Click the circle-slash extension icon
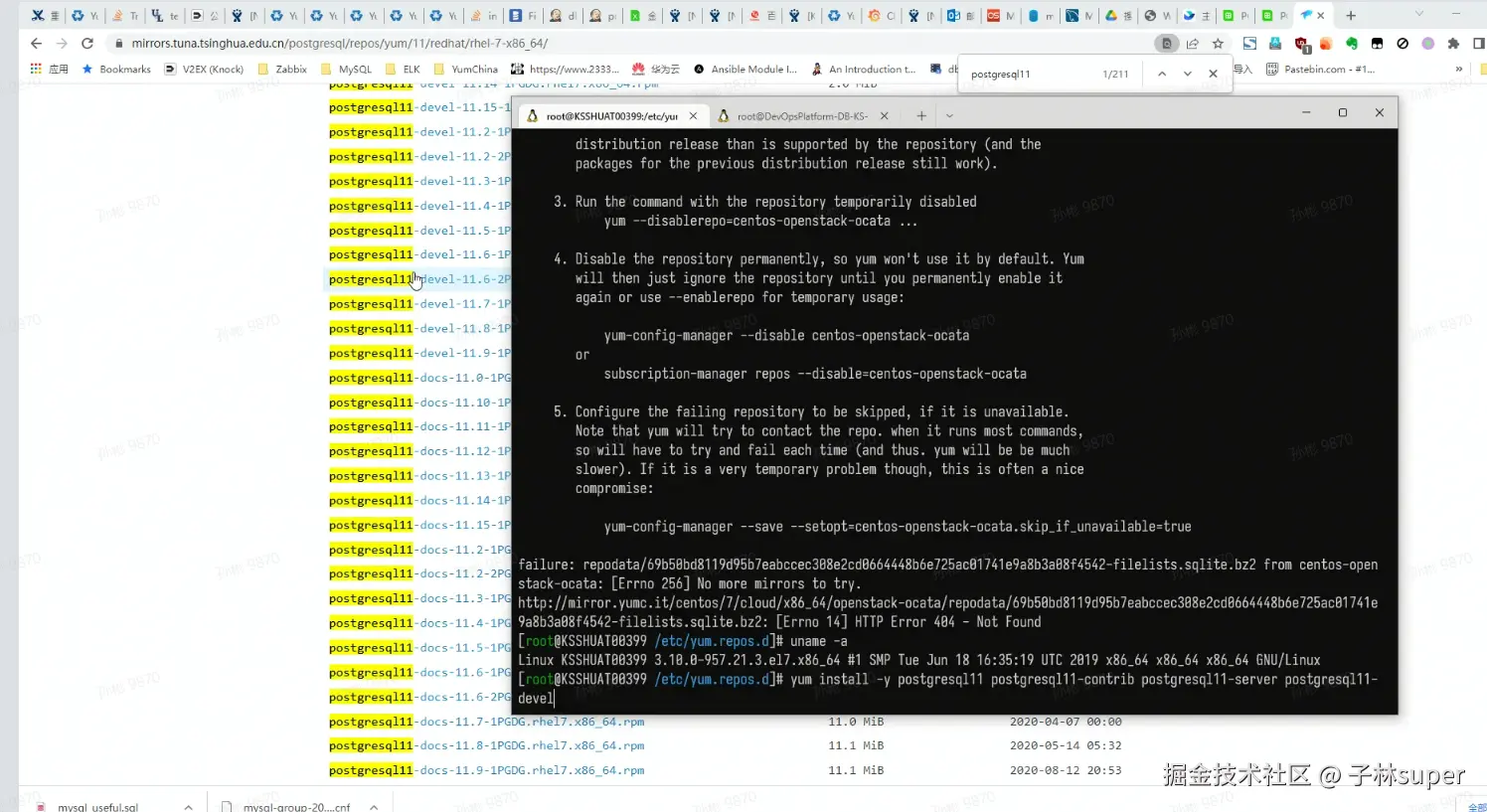 (1403, 44)
